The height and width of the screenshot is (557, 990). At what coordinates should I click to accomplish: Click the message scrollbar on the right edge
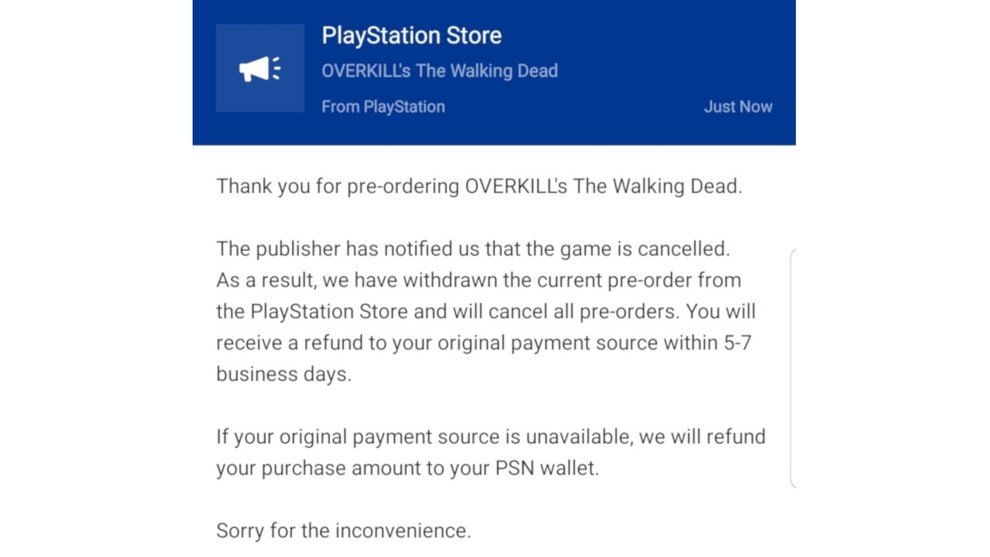[x=793, y=368]
